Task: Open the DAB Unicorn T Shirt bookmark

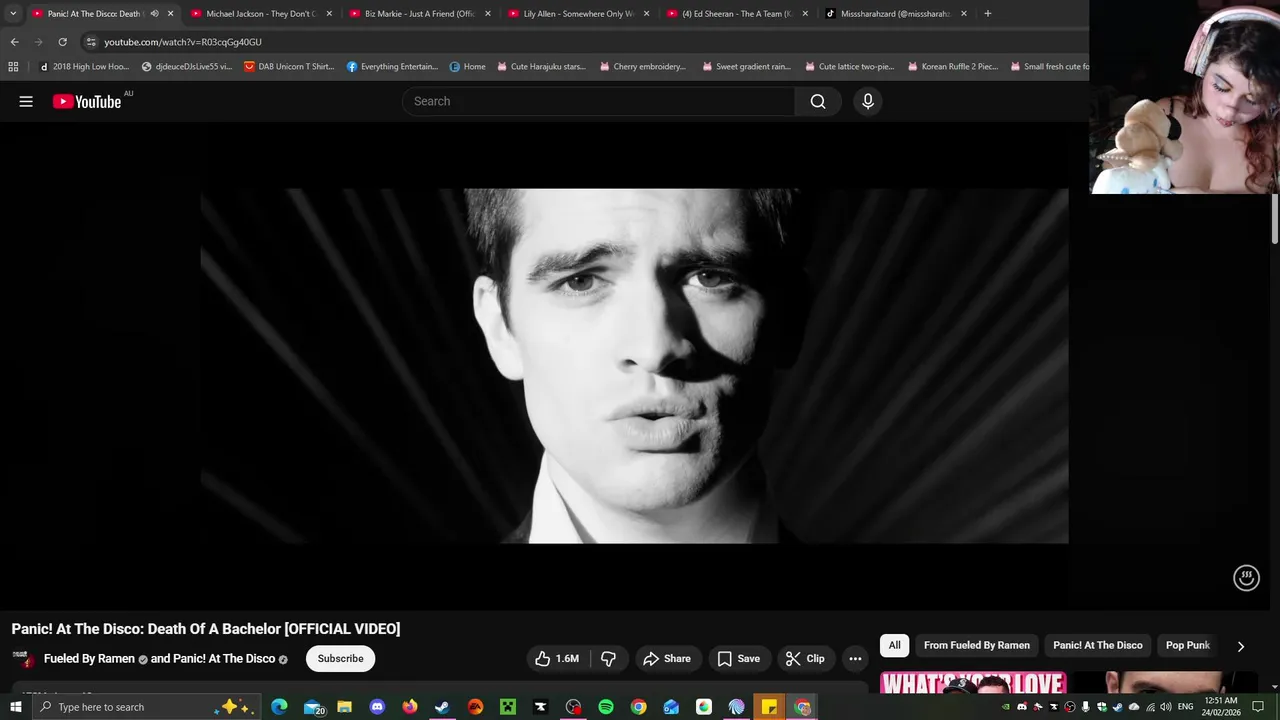Action: 289,67
